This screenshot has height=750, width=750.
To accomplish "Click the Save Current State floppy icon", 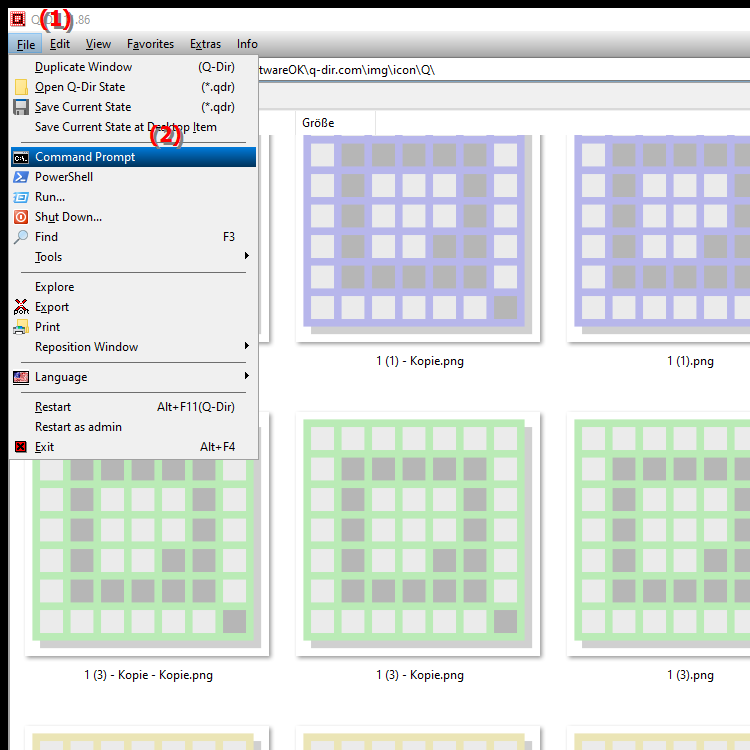I will point(21,107).
